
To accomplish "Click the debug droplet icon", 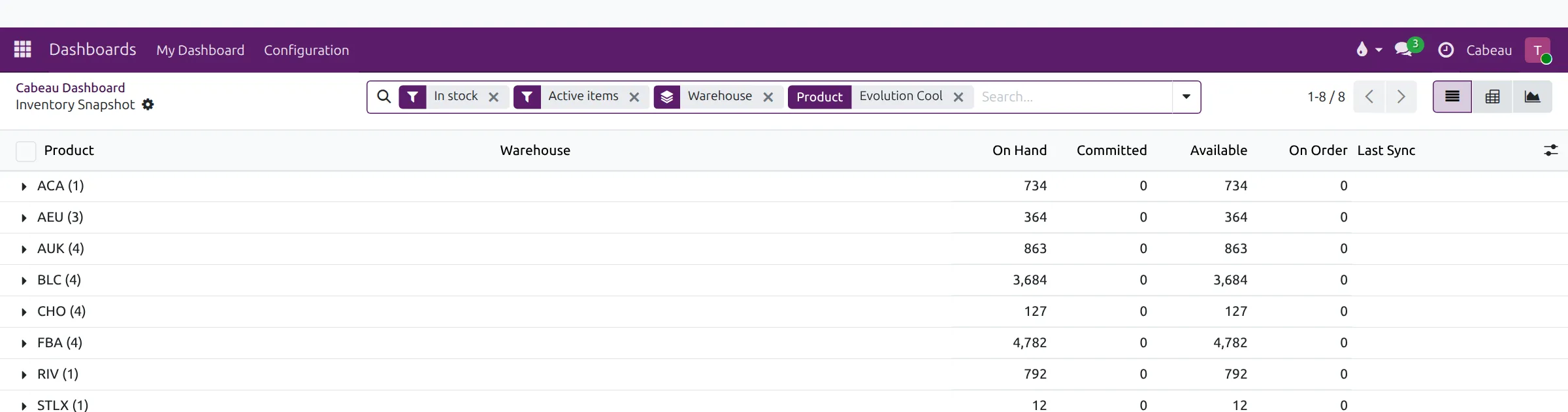I will pyautogui.click(x=1362, y=50).
